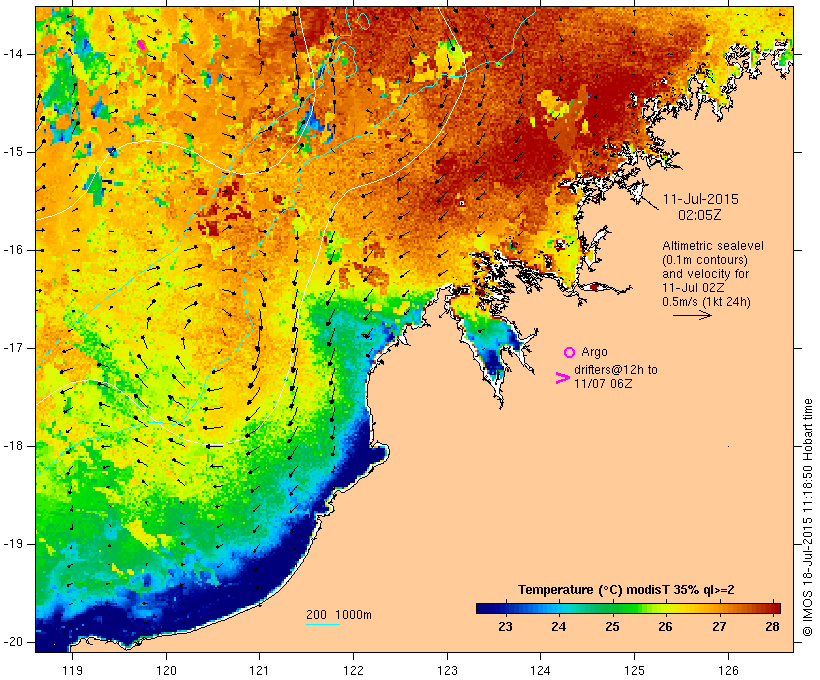Click the latitude axis label '-16'

13,250
